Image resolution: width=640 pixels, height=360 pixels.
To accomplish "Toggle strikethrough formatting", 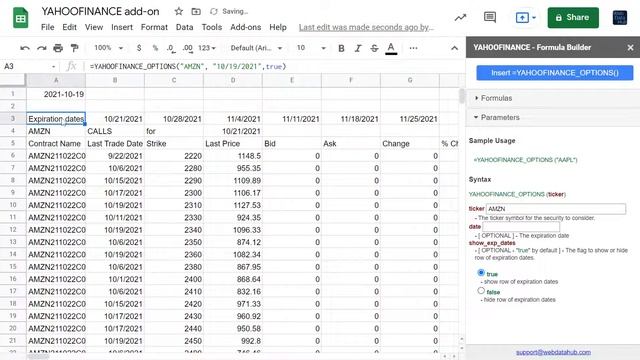I will pyautogui.click(x=374, y=48).
